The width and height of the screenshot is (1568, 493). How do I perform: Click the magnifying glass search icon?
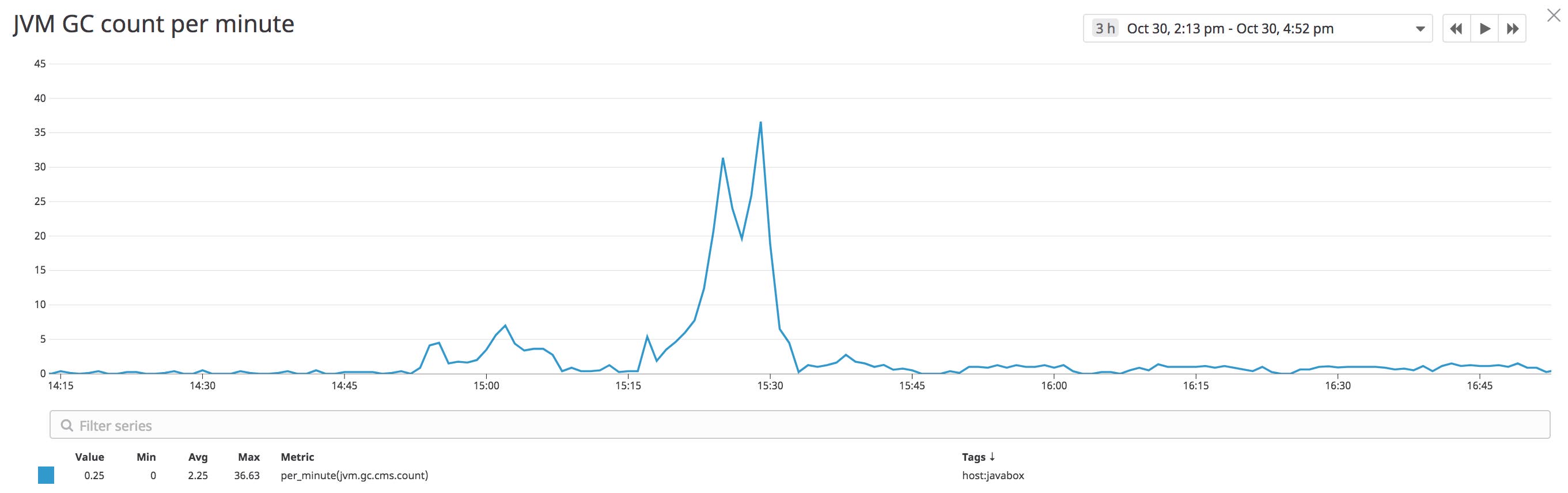67,426
